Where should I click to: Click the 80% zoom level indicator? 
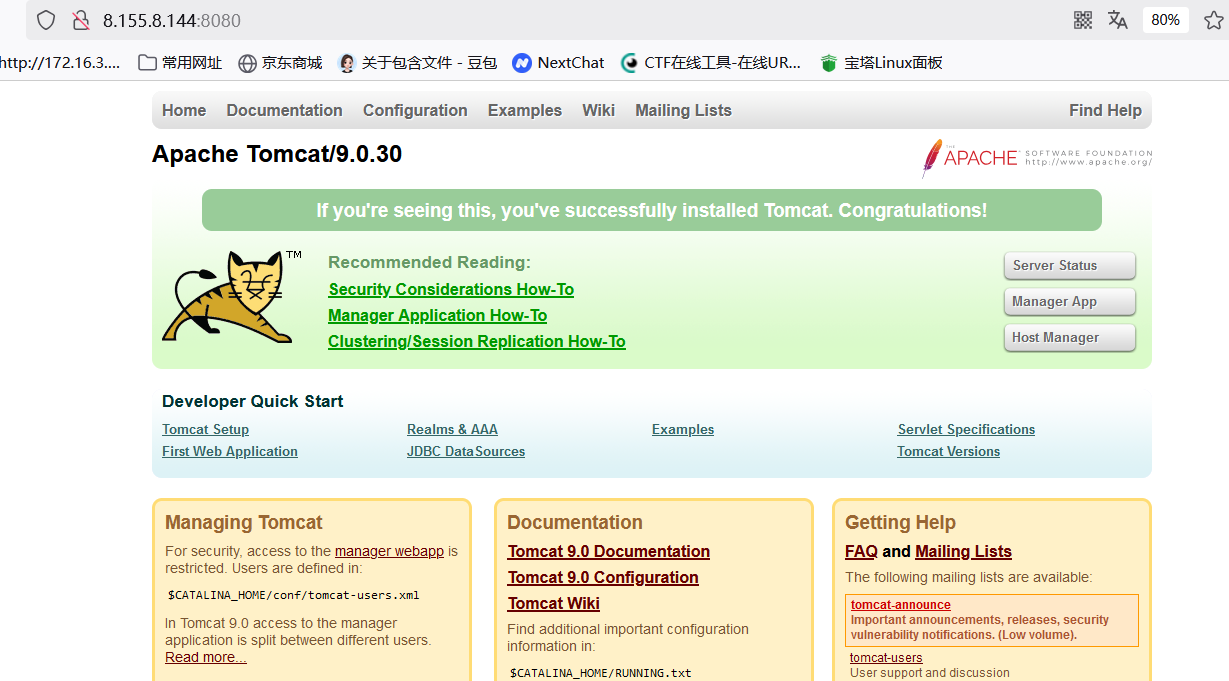click(1165, 20)
